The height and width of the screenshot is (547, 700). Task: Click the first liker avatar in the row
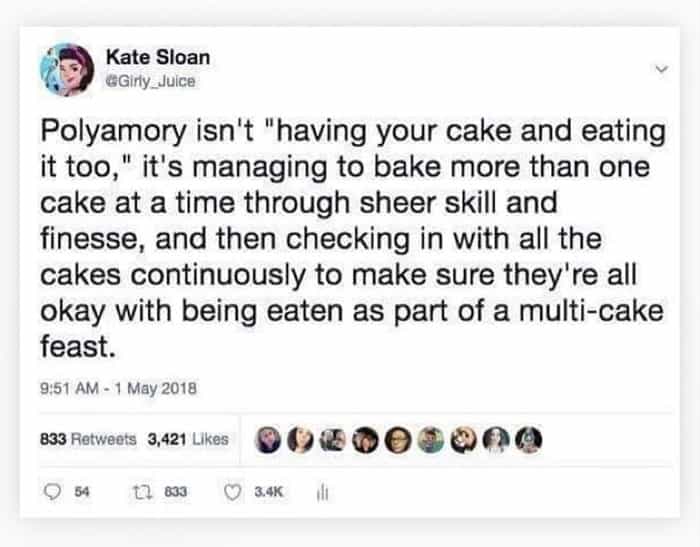[269, 439]
